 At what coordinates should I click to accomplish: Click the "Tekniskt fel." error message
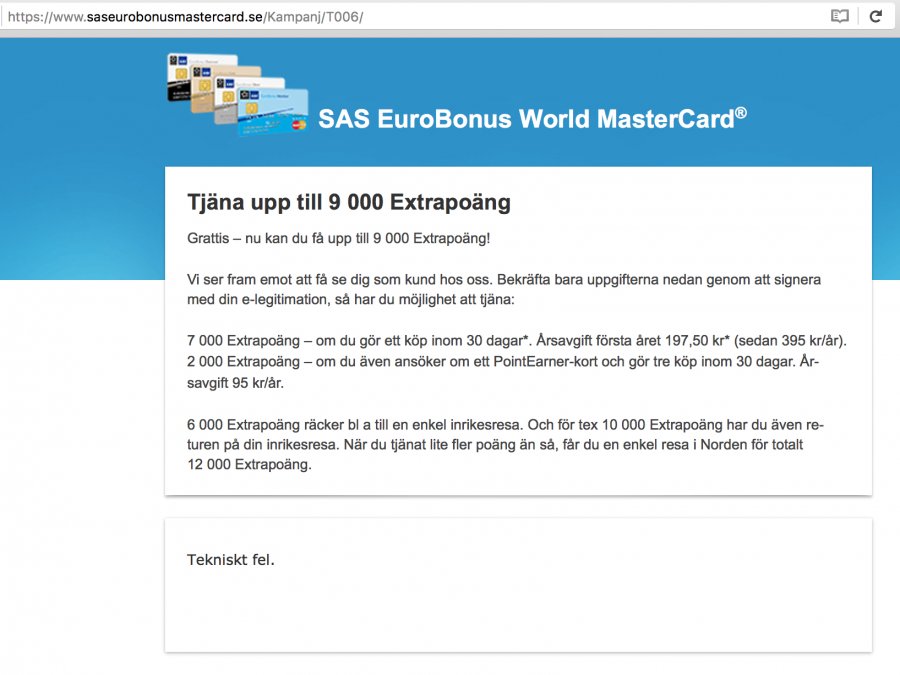click(x=231, y=559)
